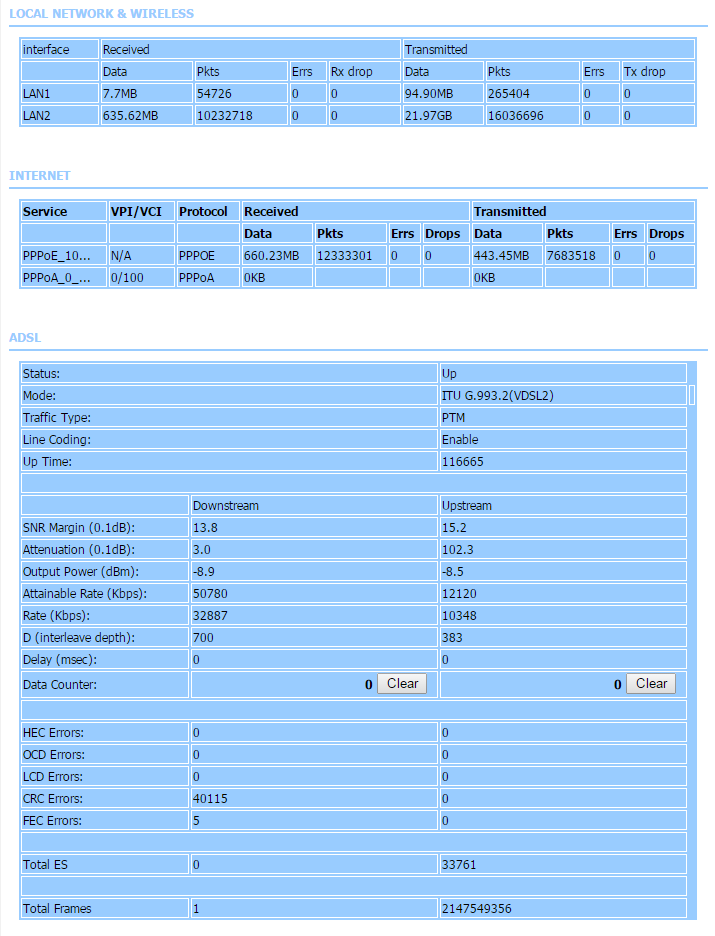Click the Tx drop column header
Screen dimensions: 715x936
point(658,72)
